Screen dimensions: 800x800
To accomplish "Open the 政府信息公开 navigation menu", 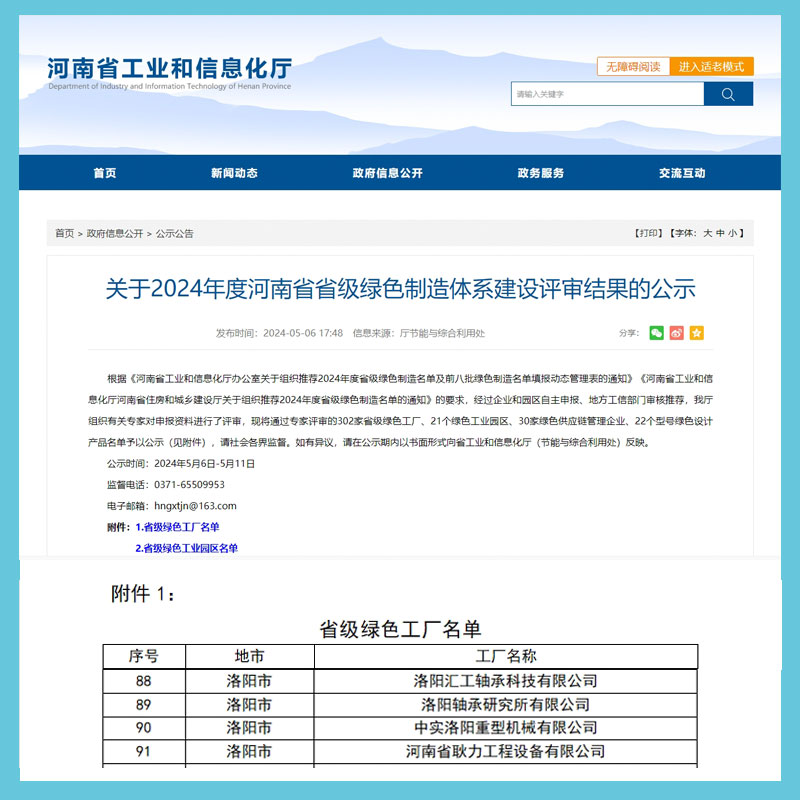I will click(x=385, y=172).
